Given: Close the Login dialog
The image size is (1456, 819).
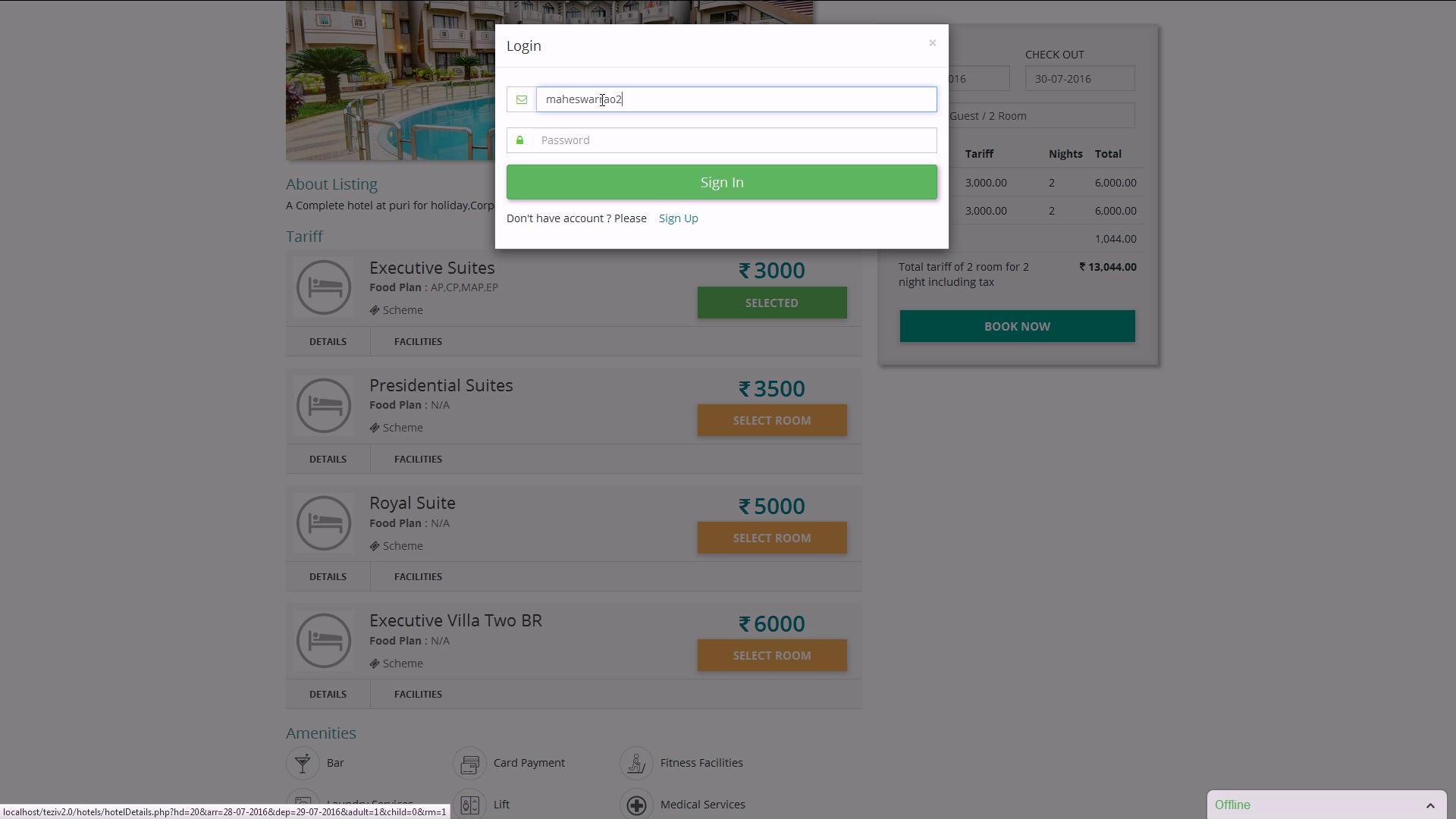Looking at the screenshot, I should click(932, 43).
